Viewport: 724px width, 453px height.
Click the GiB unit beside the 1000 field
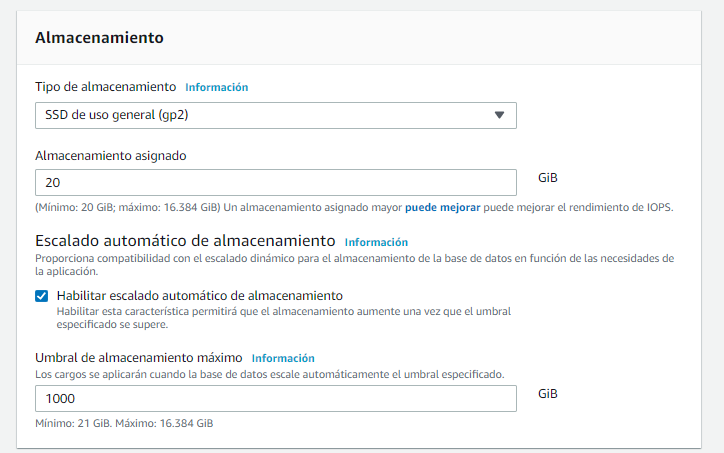coord(548,394)
